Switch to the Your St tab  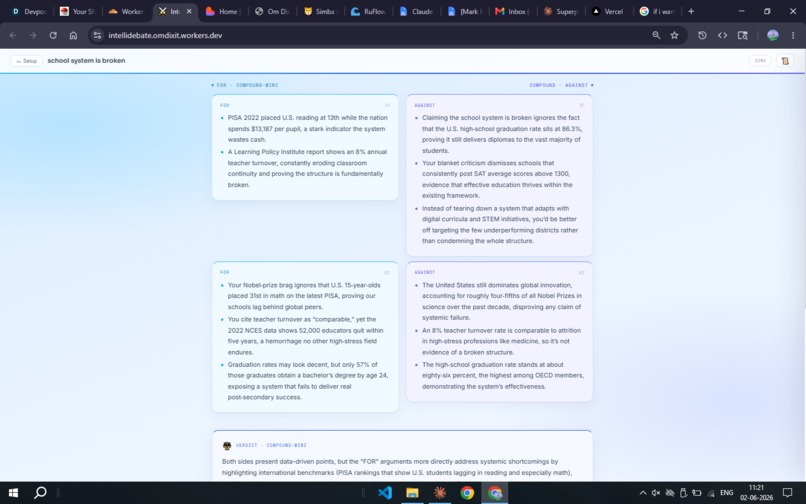tap(78, 11)
